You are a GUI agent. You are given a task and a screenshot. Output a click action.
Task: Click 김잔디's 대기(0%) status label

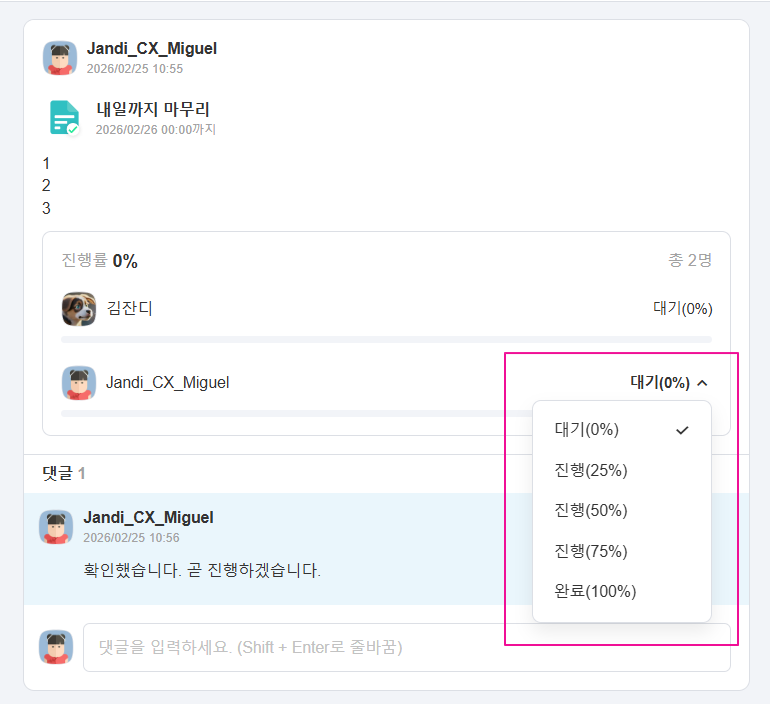682,309
